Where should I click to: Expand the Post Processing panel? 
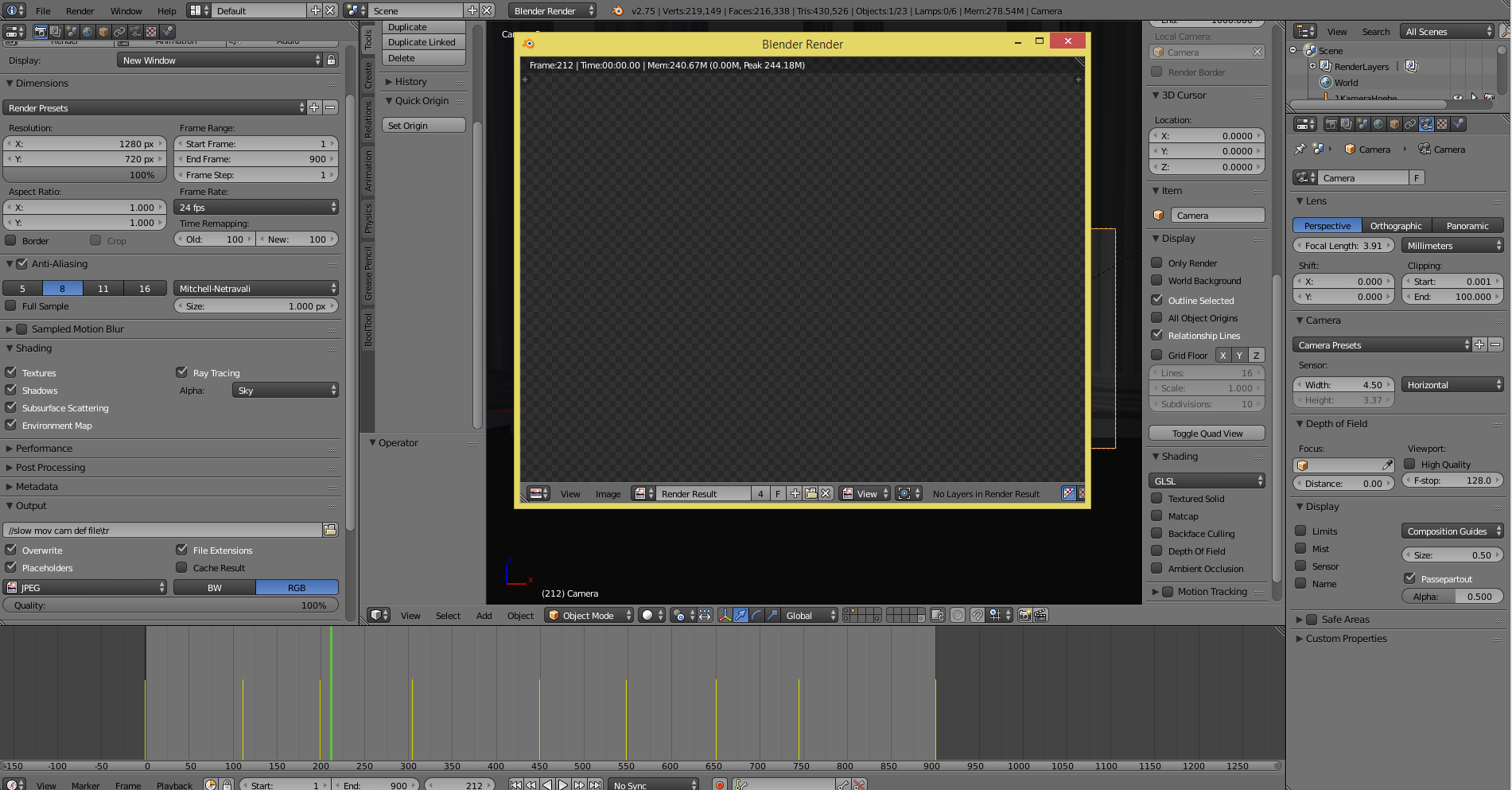(x=50, y=467)
